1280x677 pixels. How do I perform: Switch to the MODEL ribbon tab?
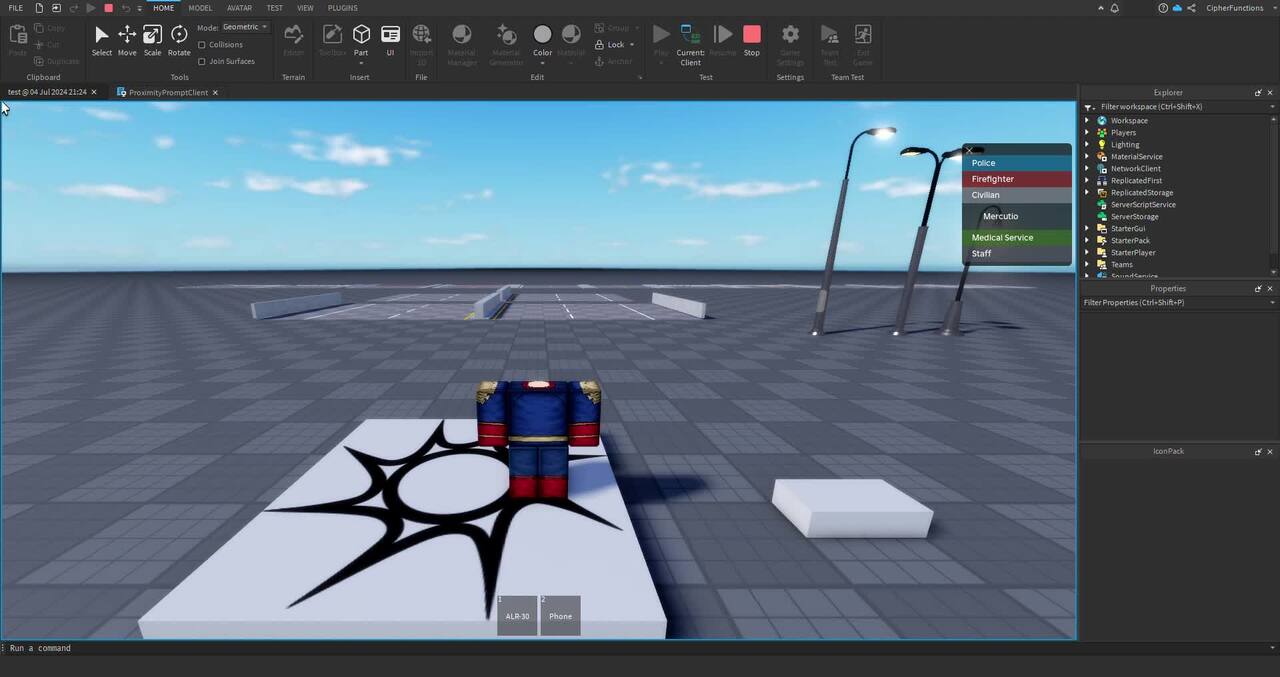200,8
